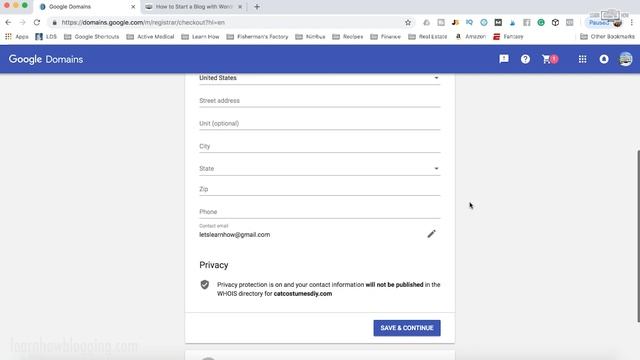Screen dimensions: 640x360
Task: Open the Recipes bookmark folder
Action: pos(348,37)
